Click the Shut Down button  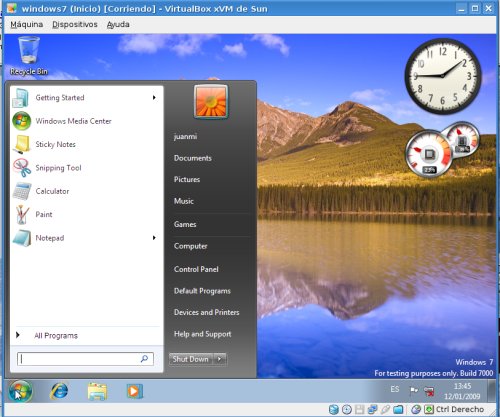coord(191,359)
